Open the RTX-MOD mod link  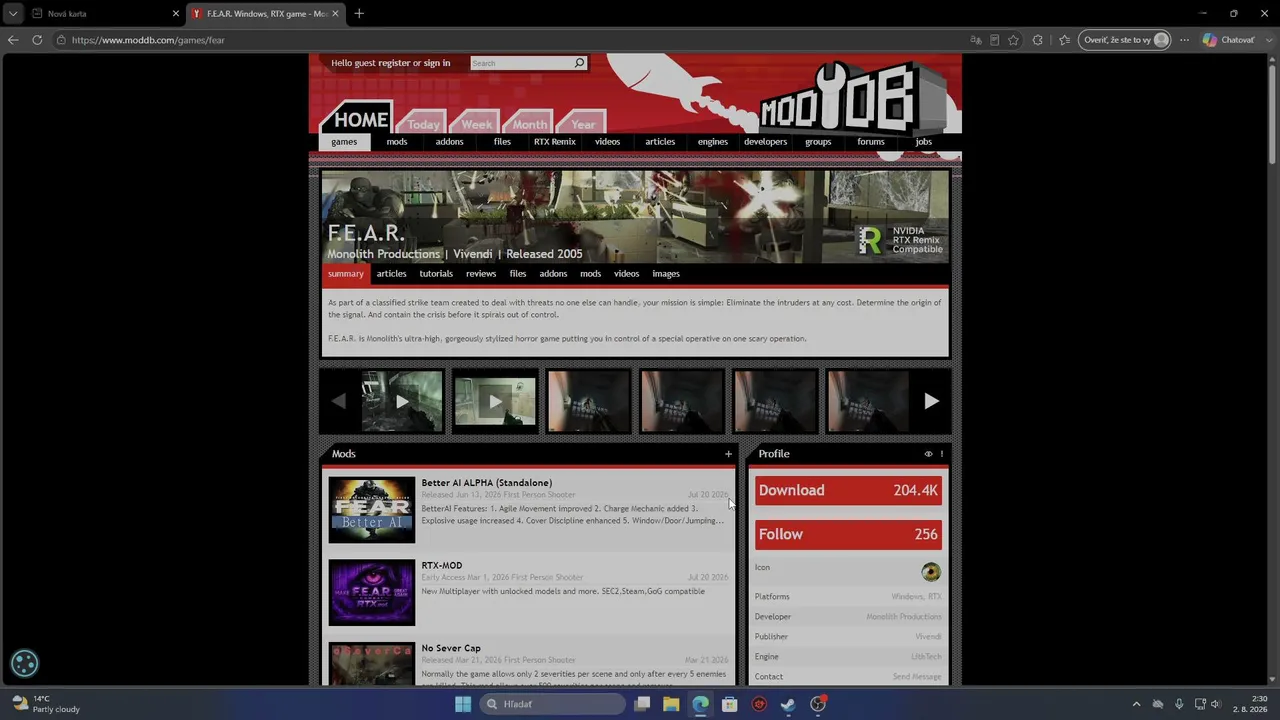click(x=442, y=566)
